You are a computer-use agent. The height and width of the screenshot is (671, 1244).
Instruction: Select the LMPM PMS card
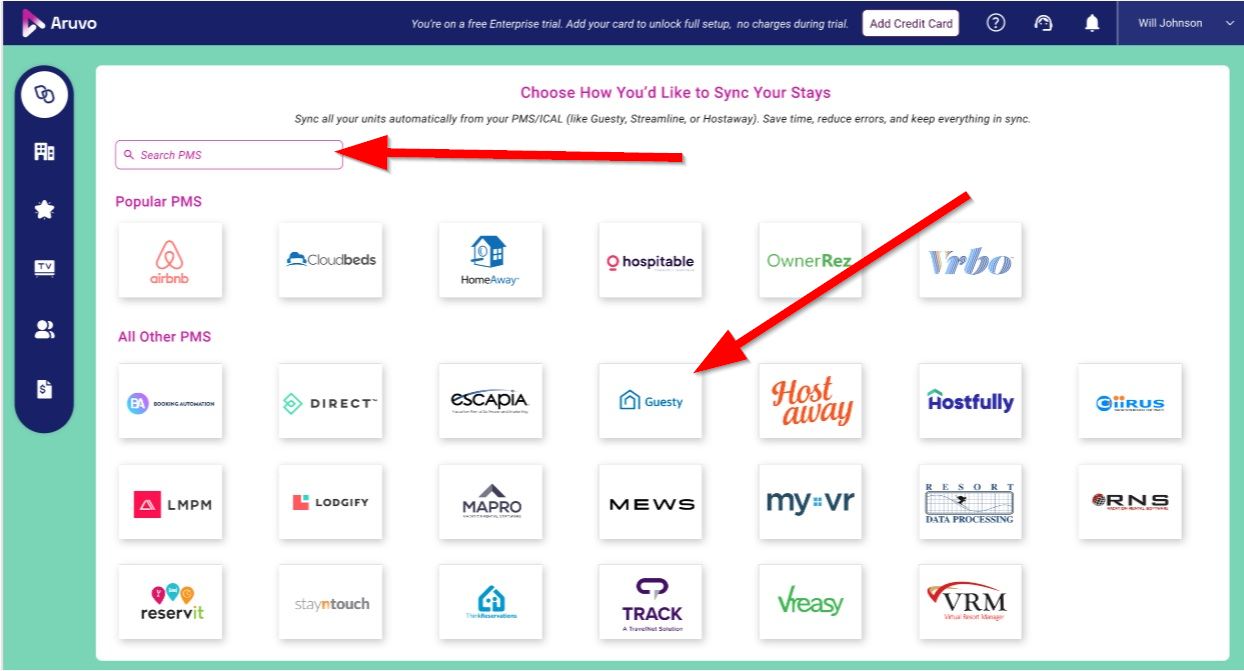(170, 502)
